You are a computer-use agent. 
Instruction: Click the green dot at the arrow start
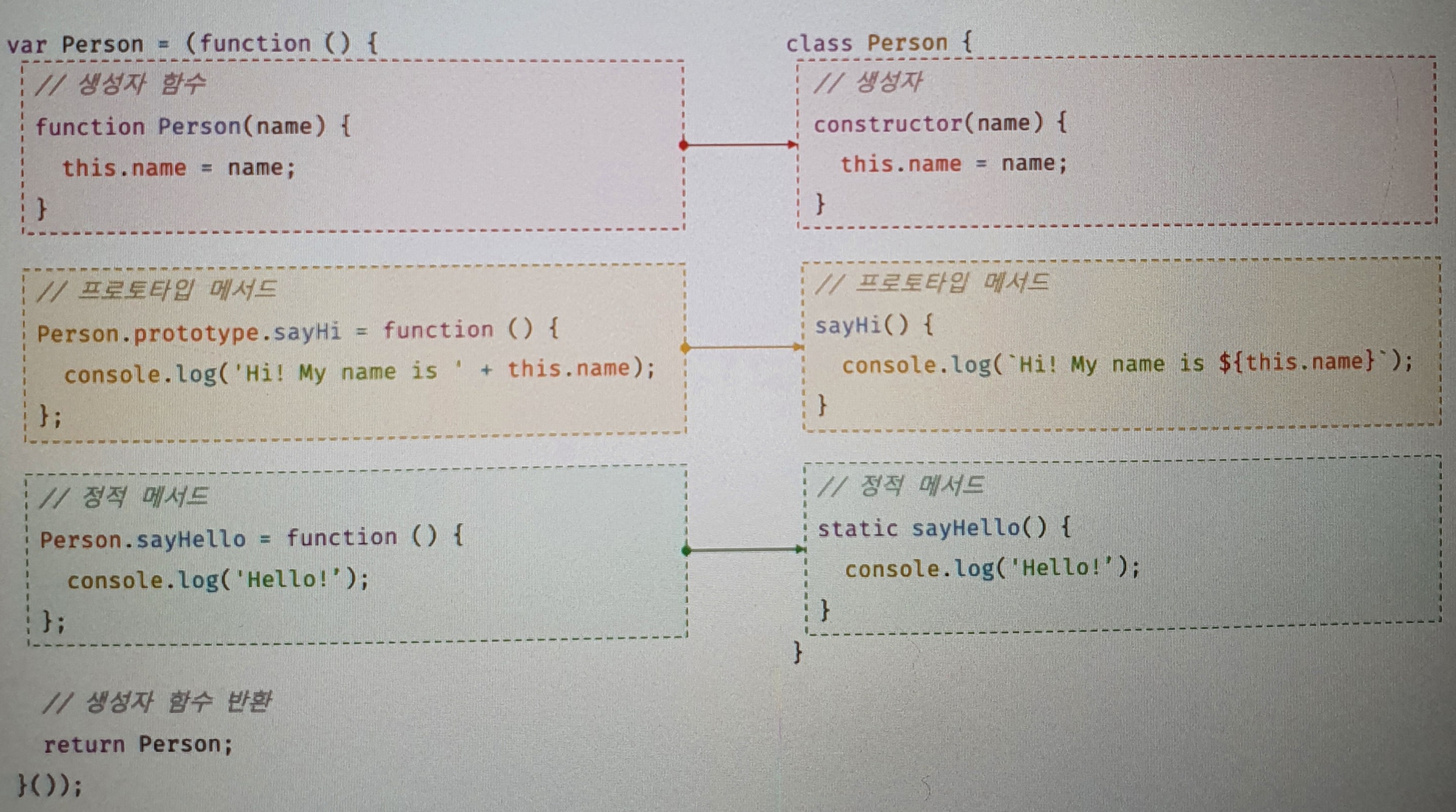point(686,550)
